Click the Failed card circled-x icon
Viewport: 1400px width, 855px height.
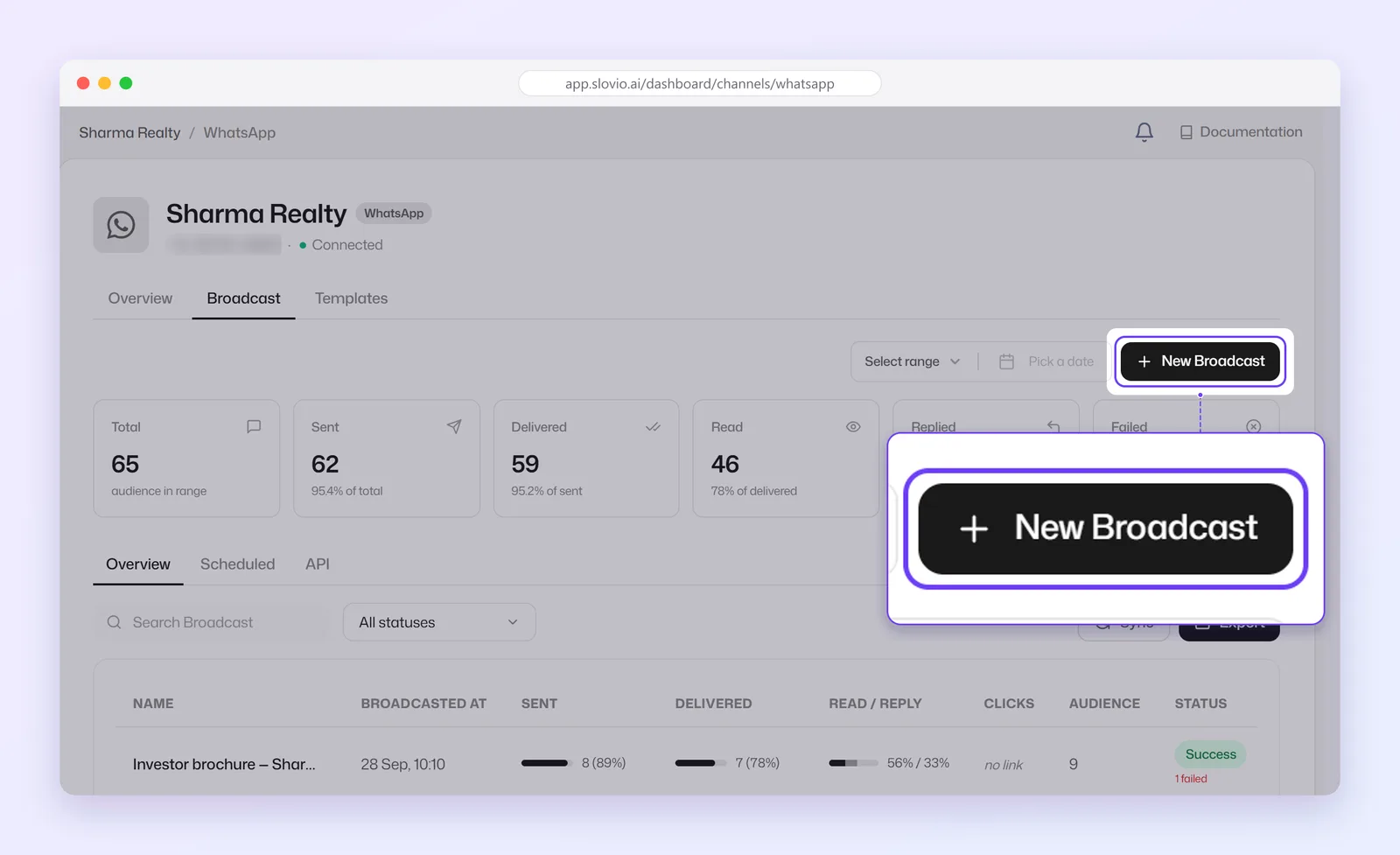tap(1253, 426)
